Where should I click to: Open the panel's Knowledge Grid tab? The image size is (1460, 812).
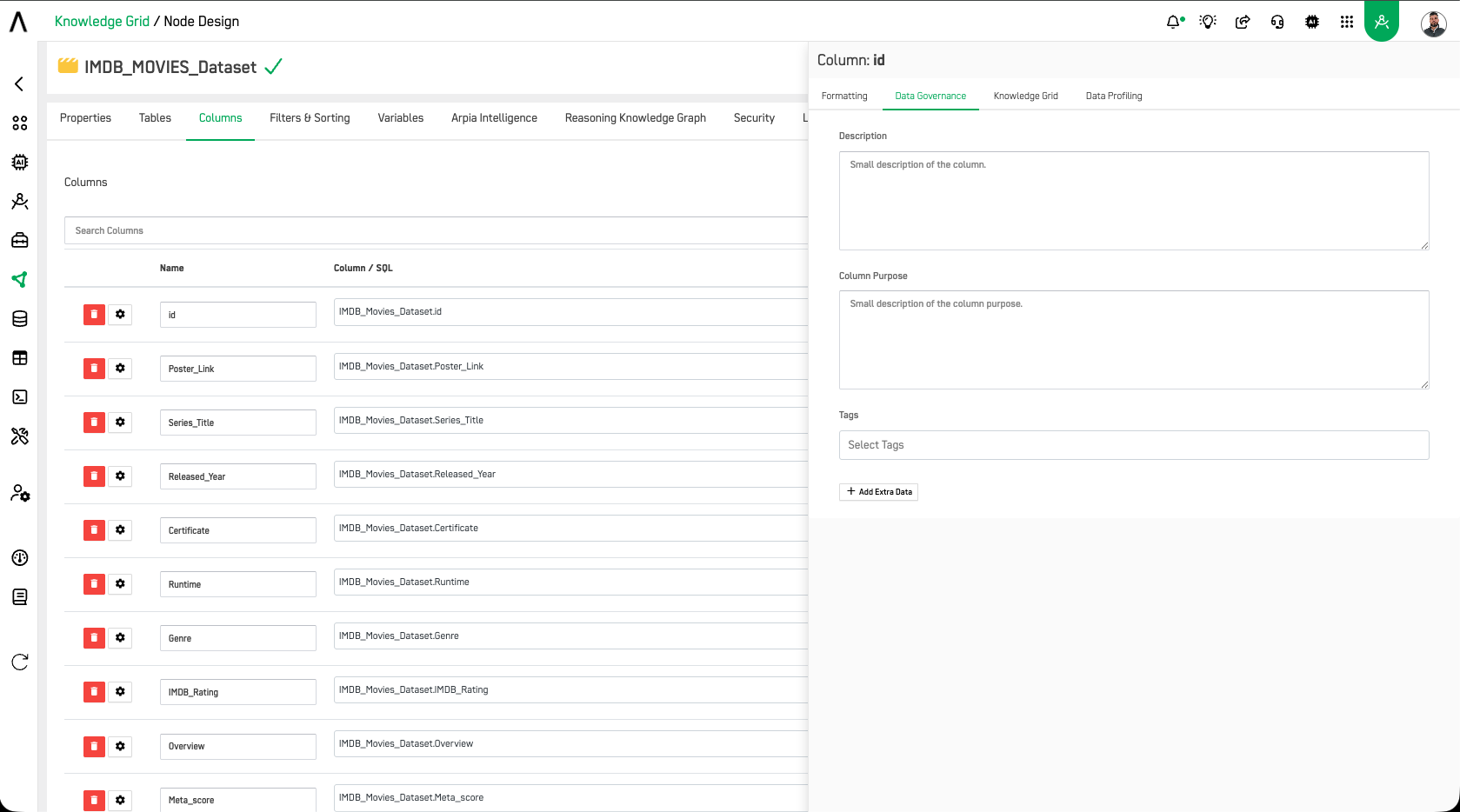coord(1026,96)
